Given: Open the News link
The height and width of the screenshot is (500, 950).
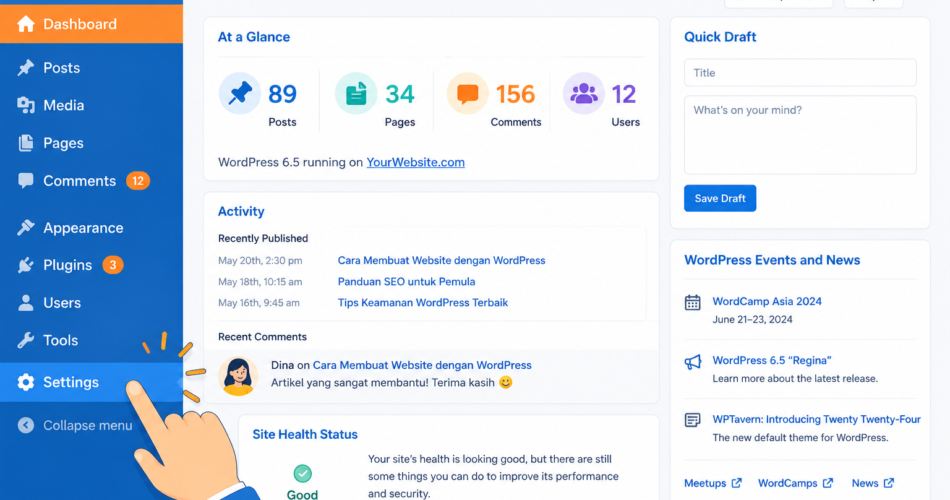Looking at the screenshot, I should coord(865,483).
